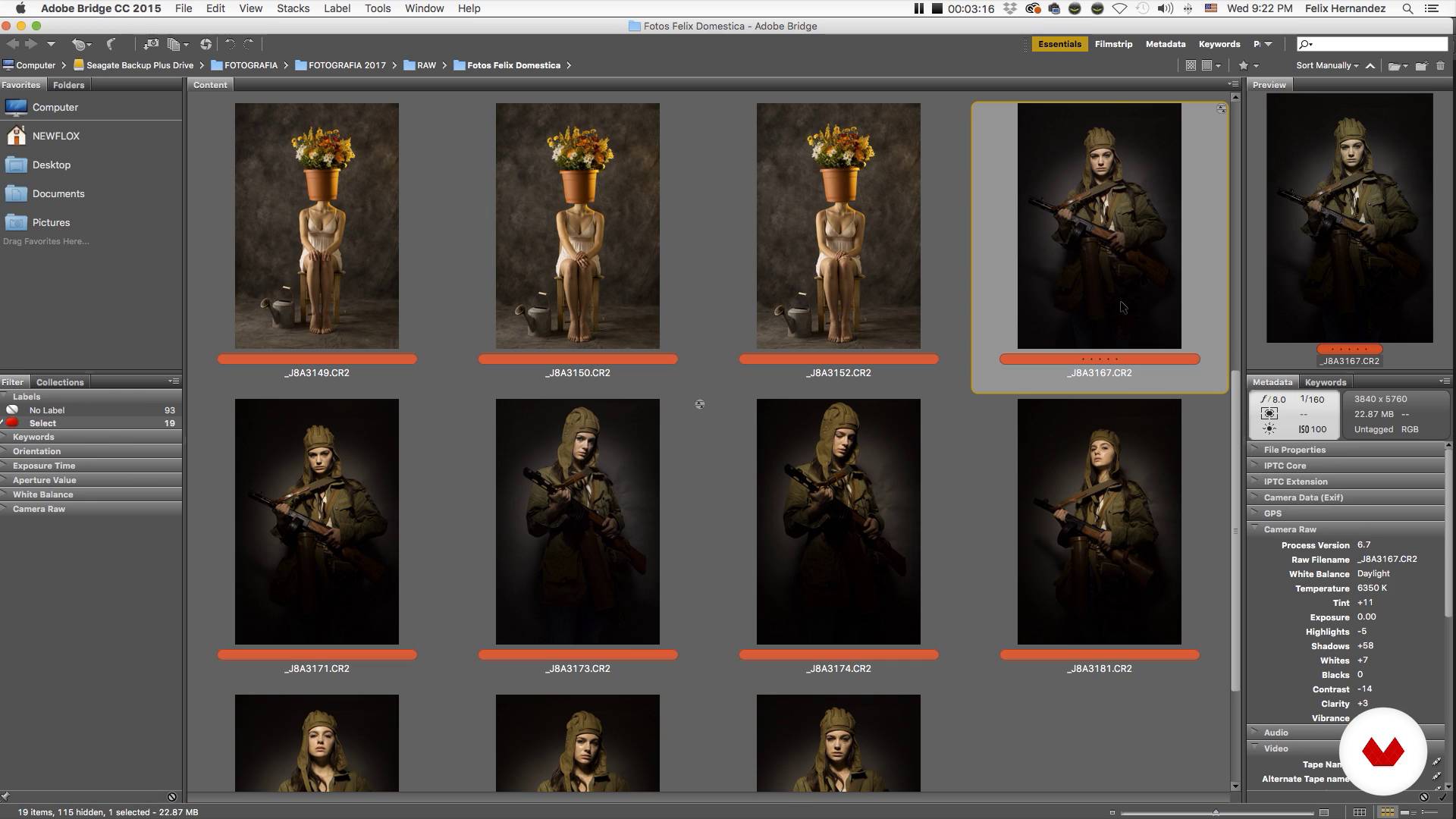This screenshot has height=819, width=1456.
Task: Click FOTOGRAFIA 2017 in path bar
Action: point(340,65)
